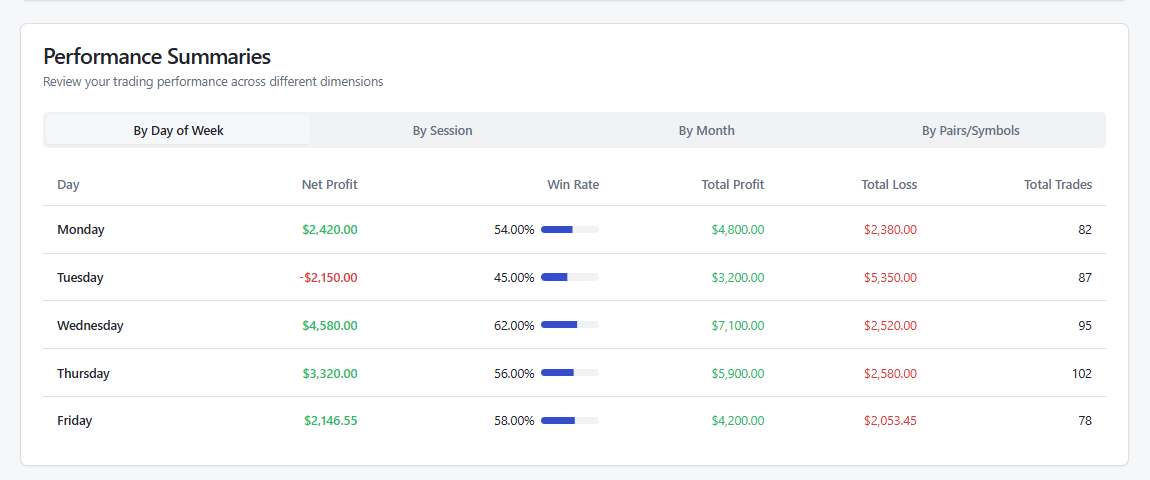Click Tuesday's win rate progress bar
The width and height of the screenshot is (1150, 480).
[x=569, y=278]
